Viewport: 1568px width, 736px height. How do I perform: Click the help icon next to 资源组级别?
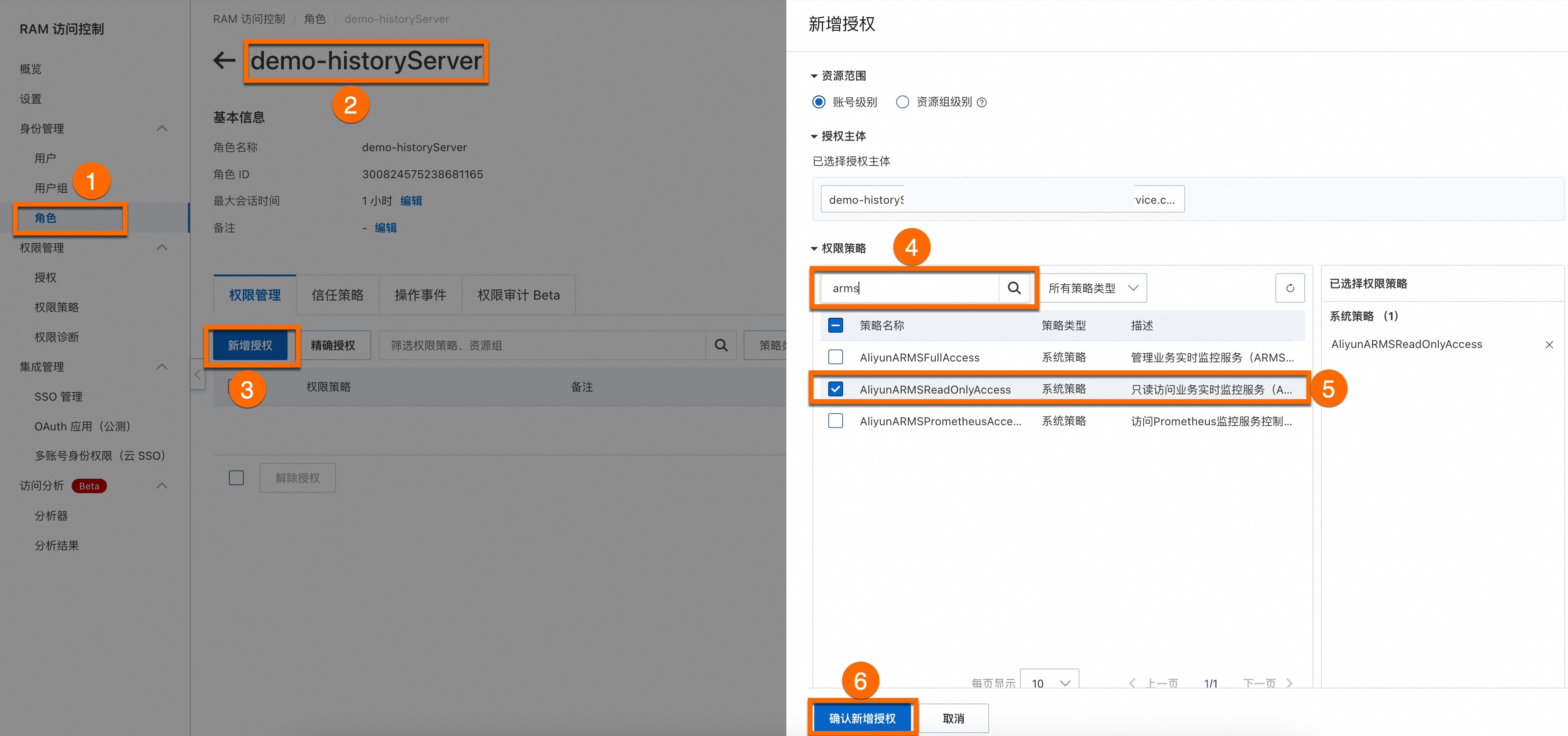(x=982, y=102)
